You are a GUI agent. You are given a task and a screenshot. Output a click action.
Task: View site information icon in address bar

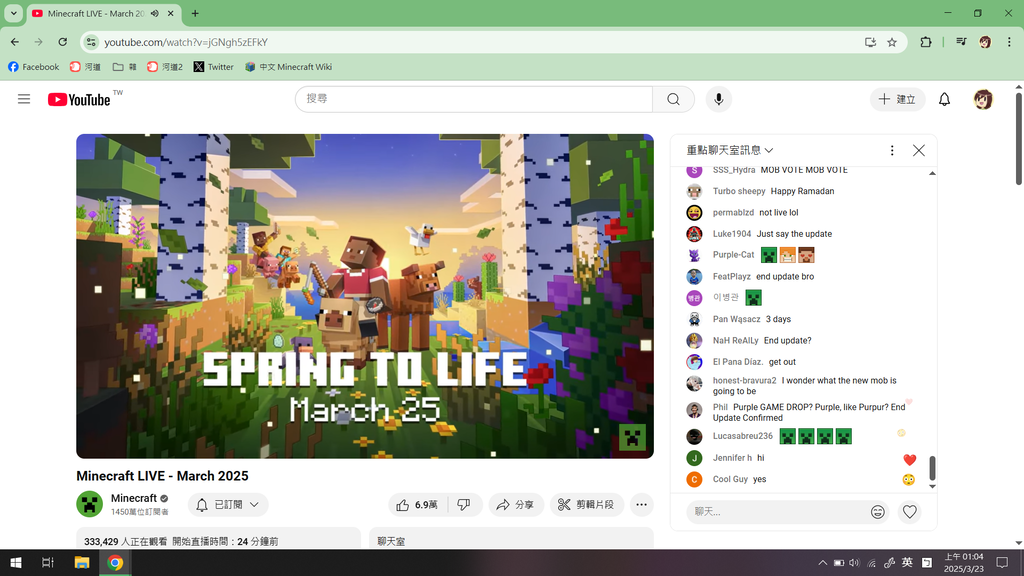tap(92, 42)
